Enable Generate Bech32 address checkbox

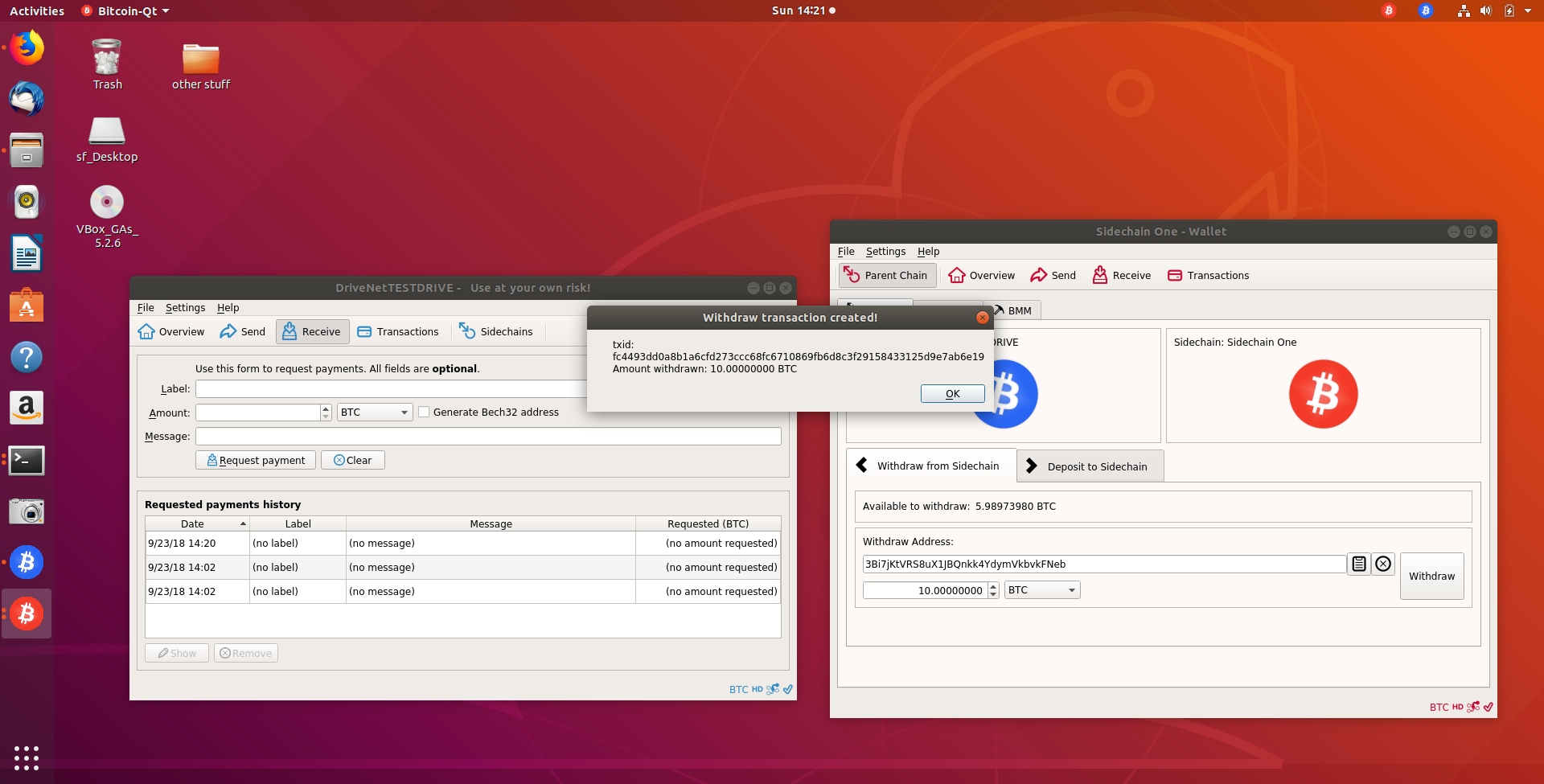click(424, 413)
